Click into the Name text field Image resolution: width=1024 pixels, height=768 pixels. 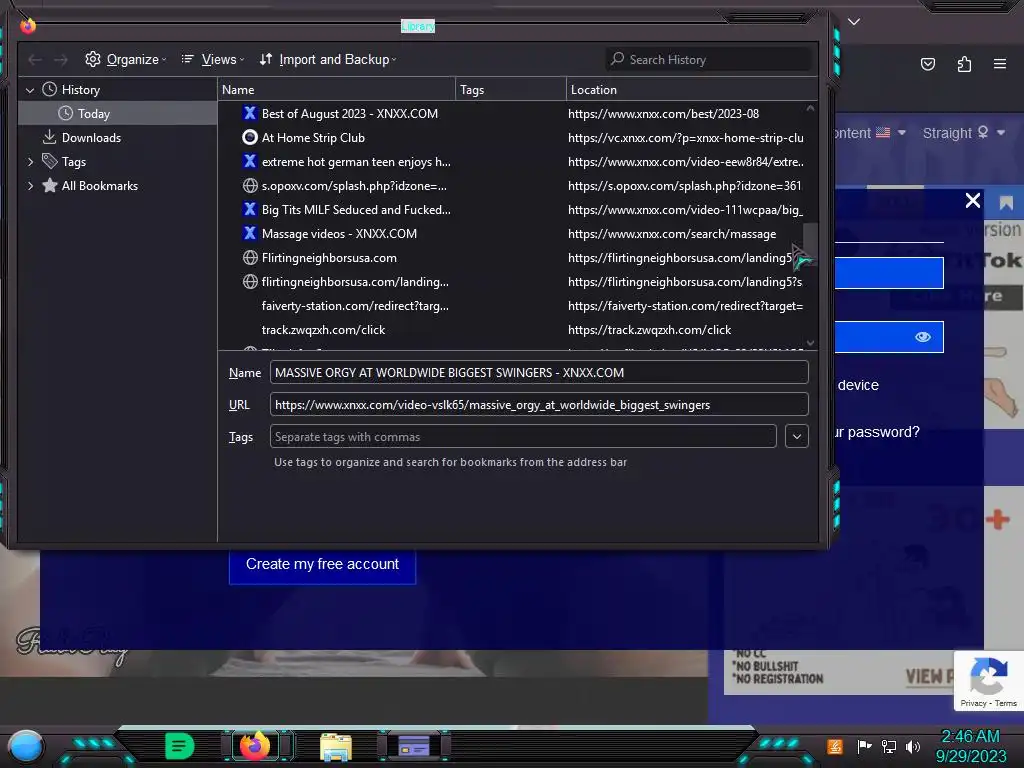click(539, 372)
